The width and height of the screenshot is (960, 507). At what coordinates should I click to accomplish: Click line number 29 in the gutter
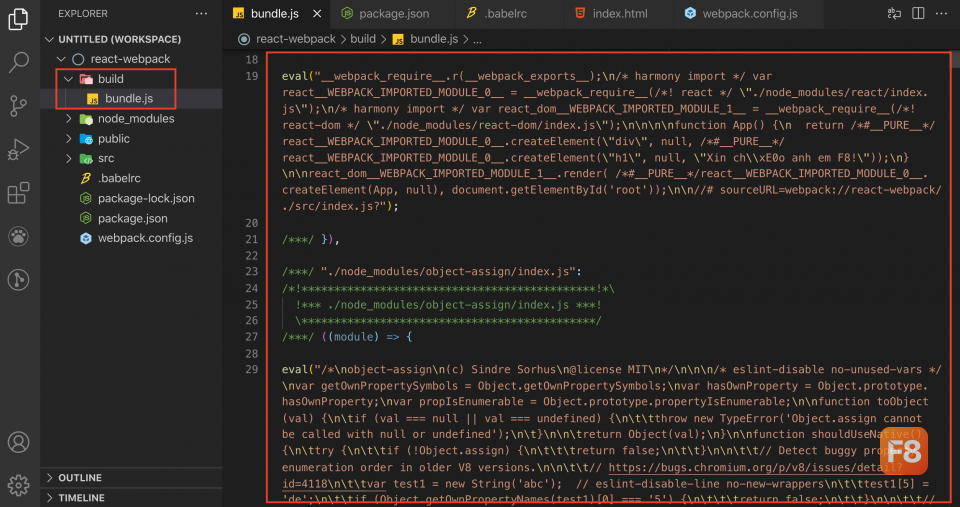[x=252, y=369]
